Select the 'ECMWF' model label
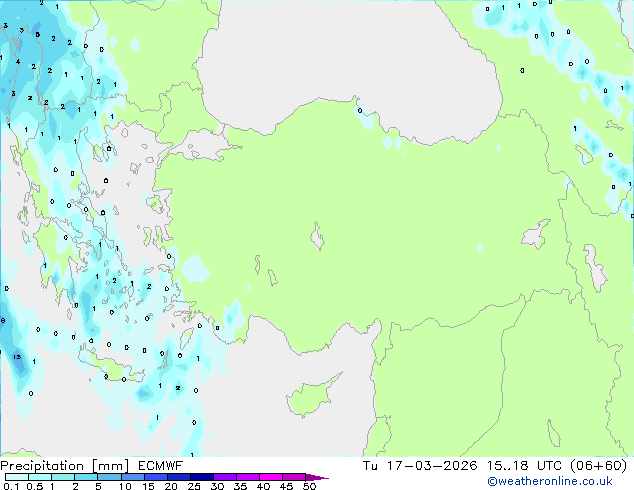This screenshot has width=634, height=490. point(160,466)
